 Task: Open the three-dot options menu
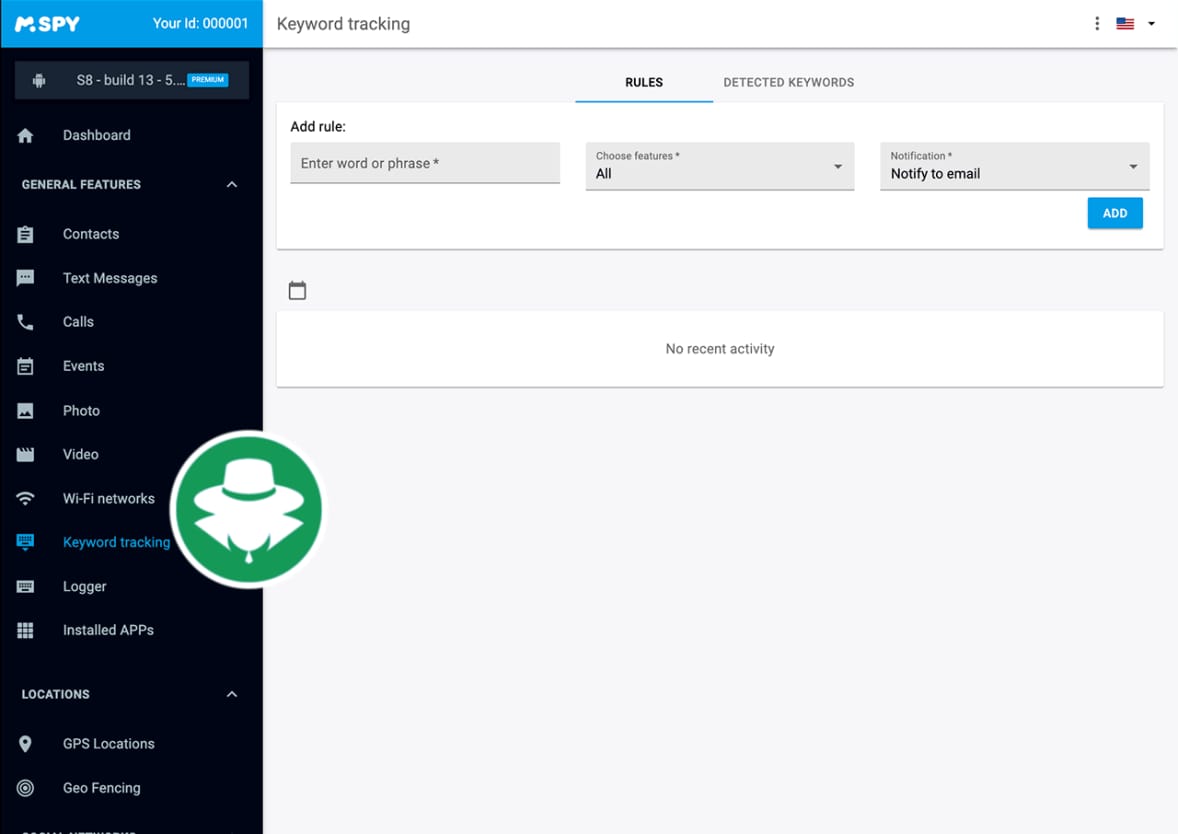(1097, 24)
